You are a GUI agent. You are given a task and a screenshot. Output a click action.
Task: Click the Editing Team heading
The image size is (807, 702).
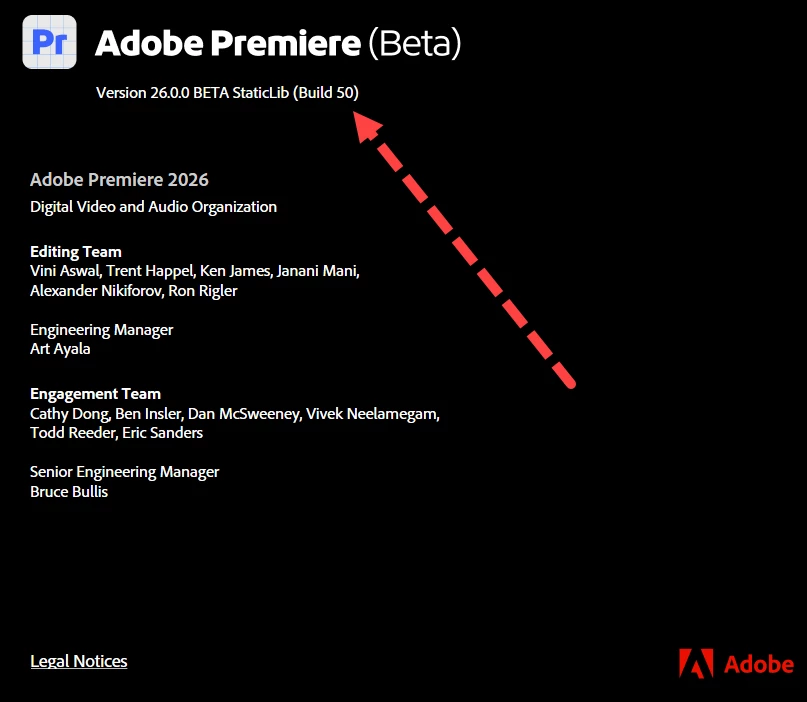pyautogui.click(x=76, y=252)
